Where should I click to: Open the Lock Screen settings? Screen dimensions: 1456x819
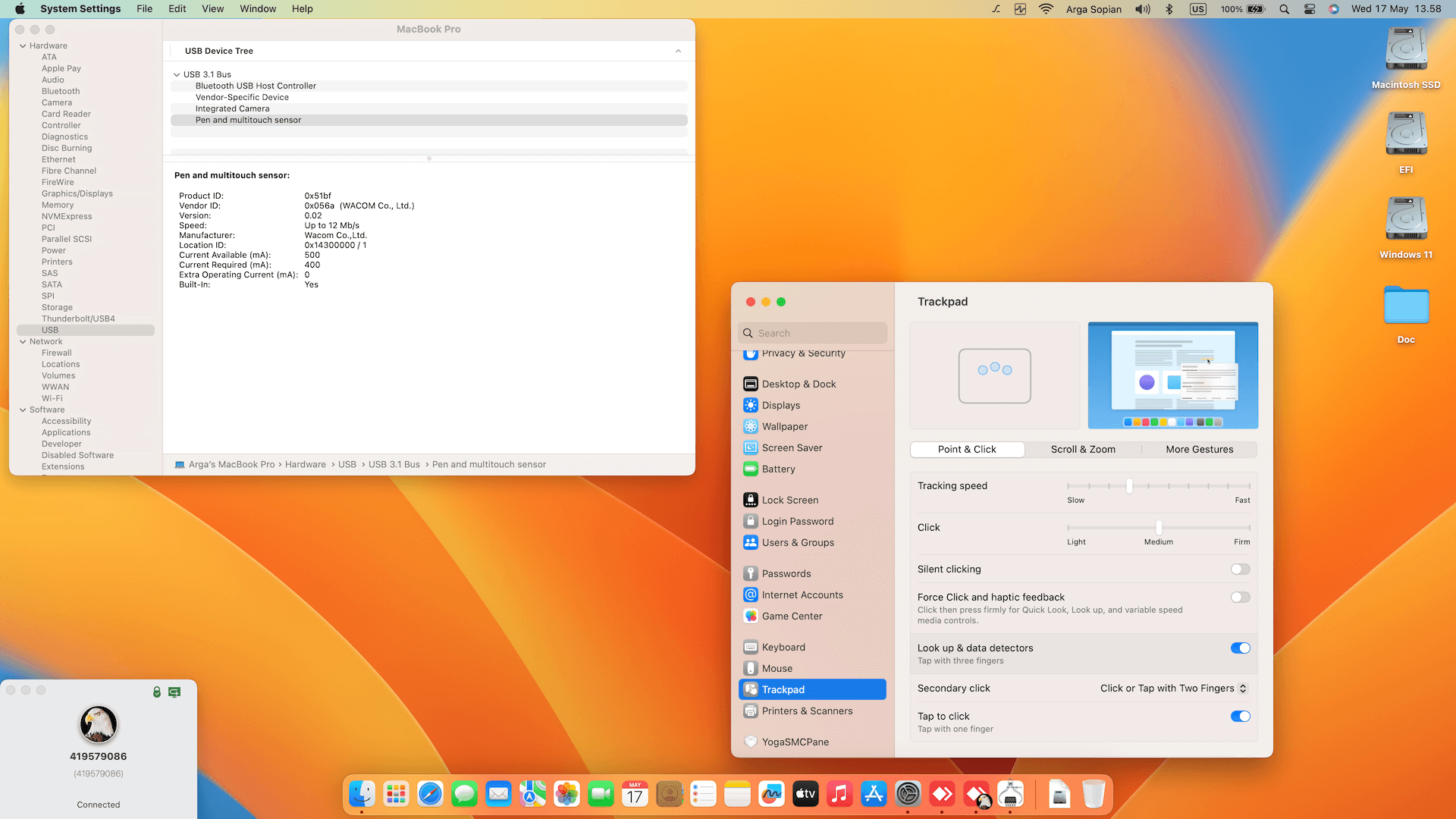click(789, 500)
